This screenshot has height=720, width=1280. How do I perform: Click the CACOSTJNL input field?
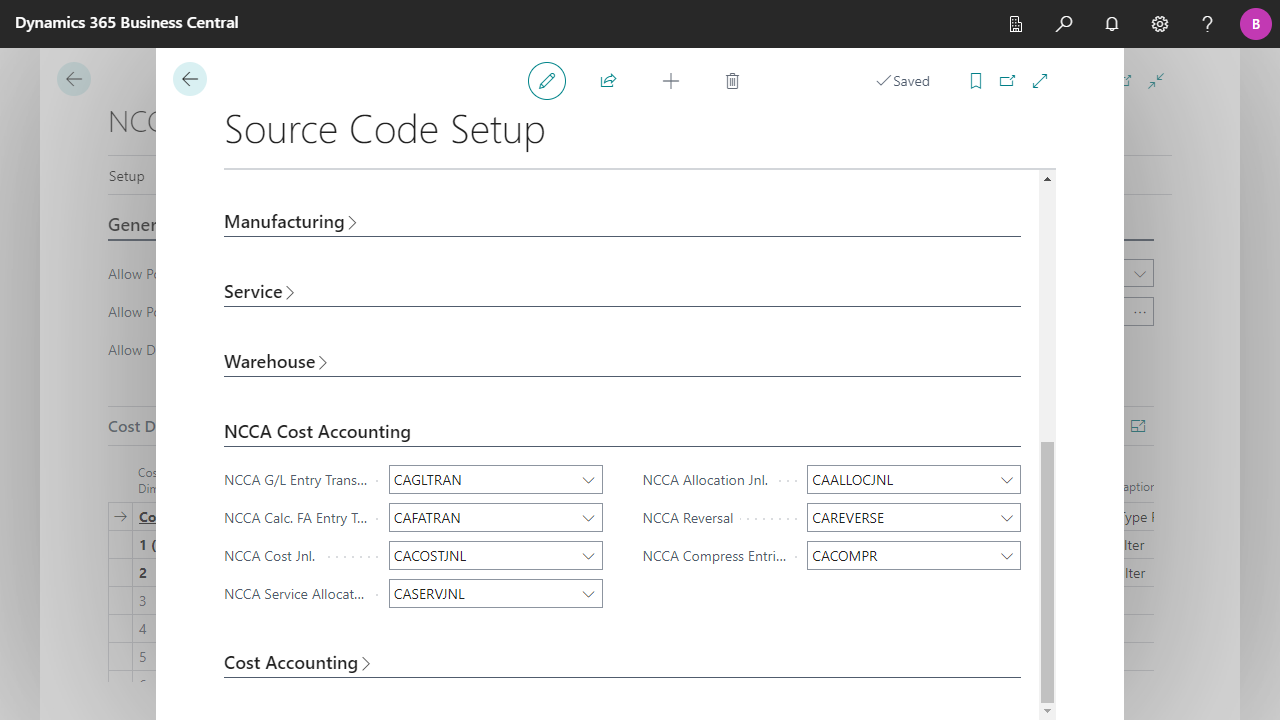[483, 556]
